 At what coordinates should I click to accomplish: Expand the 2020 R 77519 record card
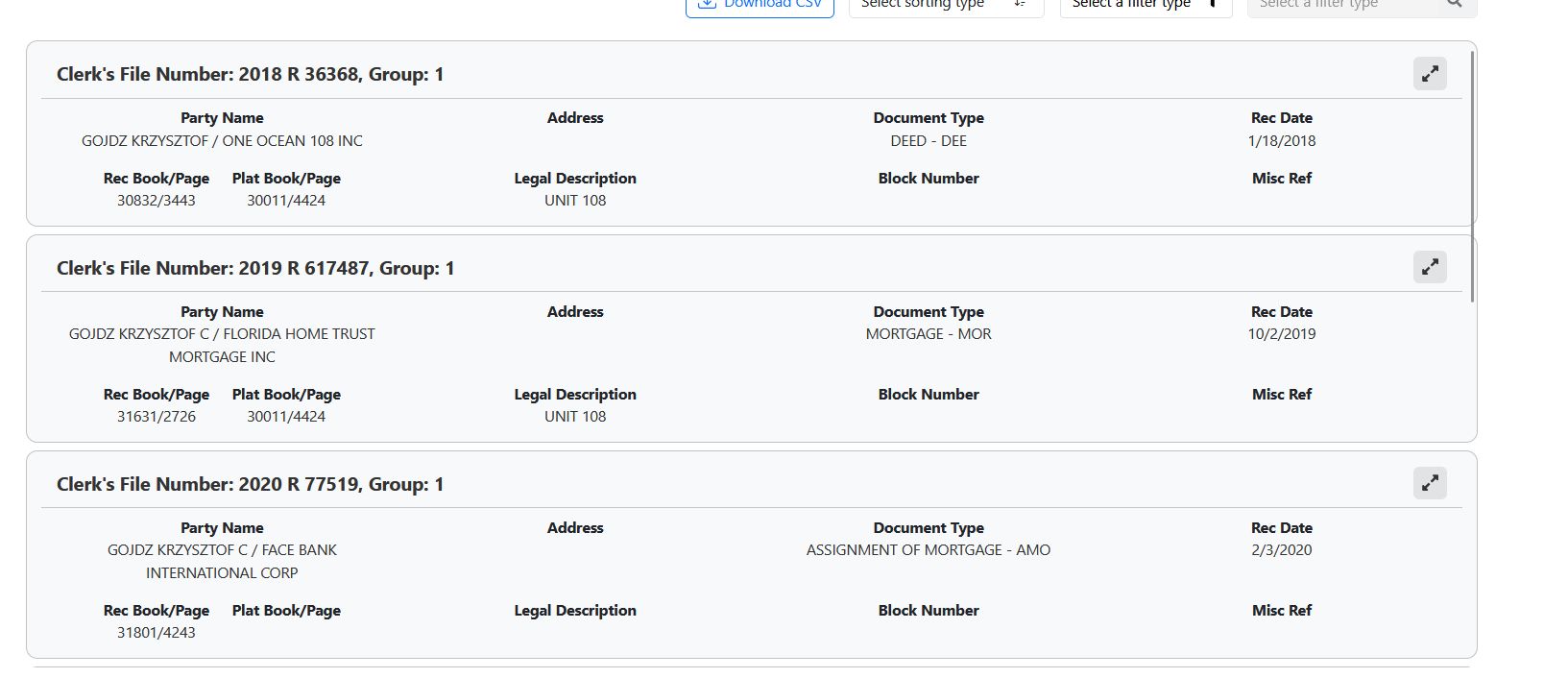pos(1430,483)
